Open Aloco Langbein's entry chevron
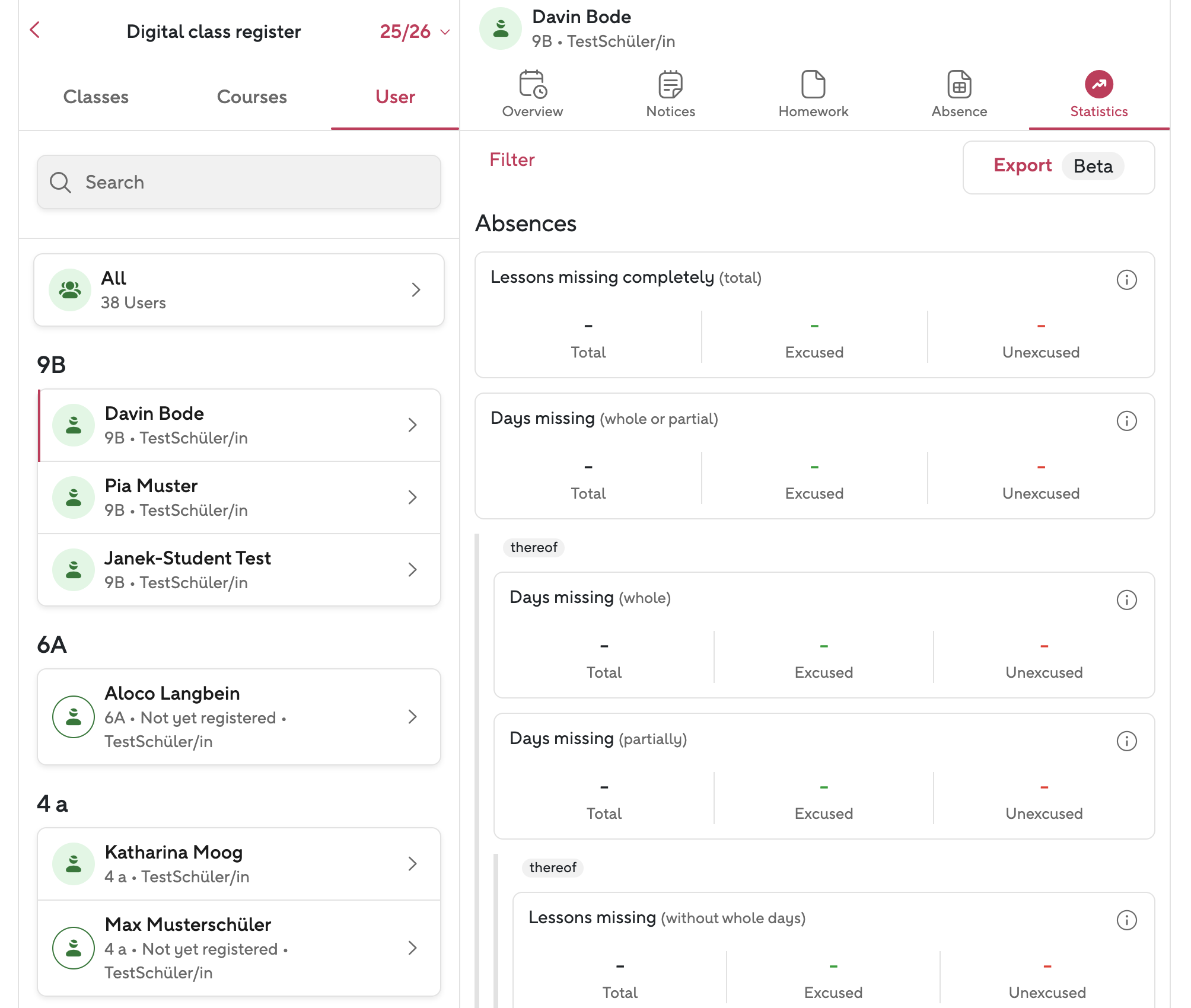Image resolution: width=1191 pixels, height=1008 pixels. click(x=413, y=717)
